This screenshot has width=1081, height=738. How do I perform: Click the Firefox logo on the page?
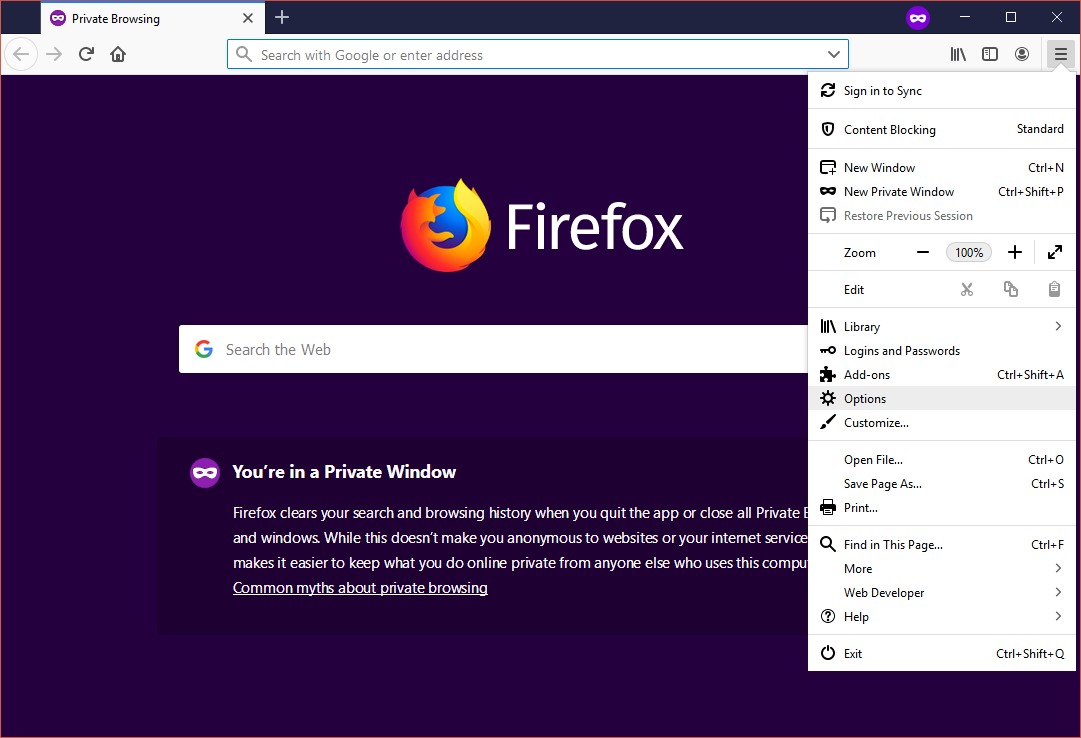pyautogui.click(x=445, y=226)
